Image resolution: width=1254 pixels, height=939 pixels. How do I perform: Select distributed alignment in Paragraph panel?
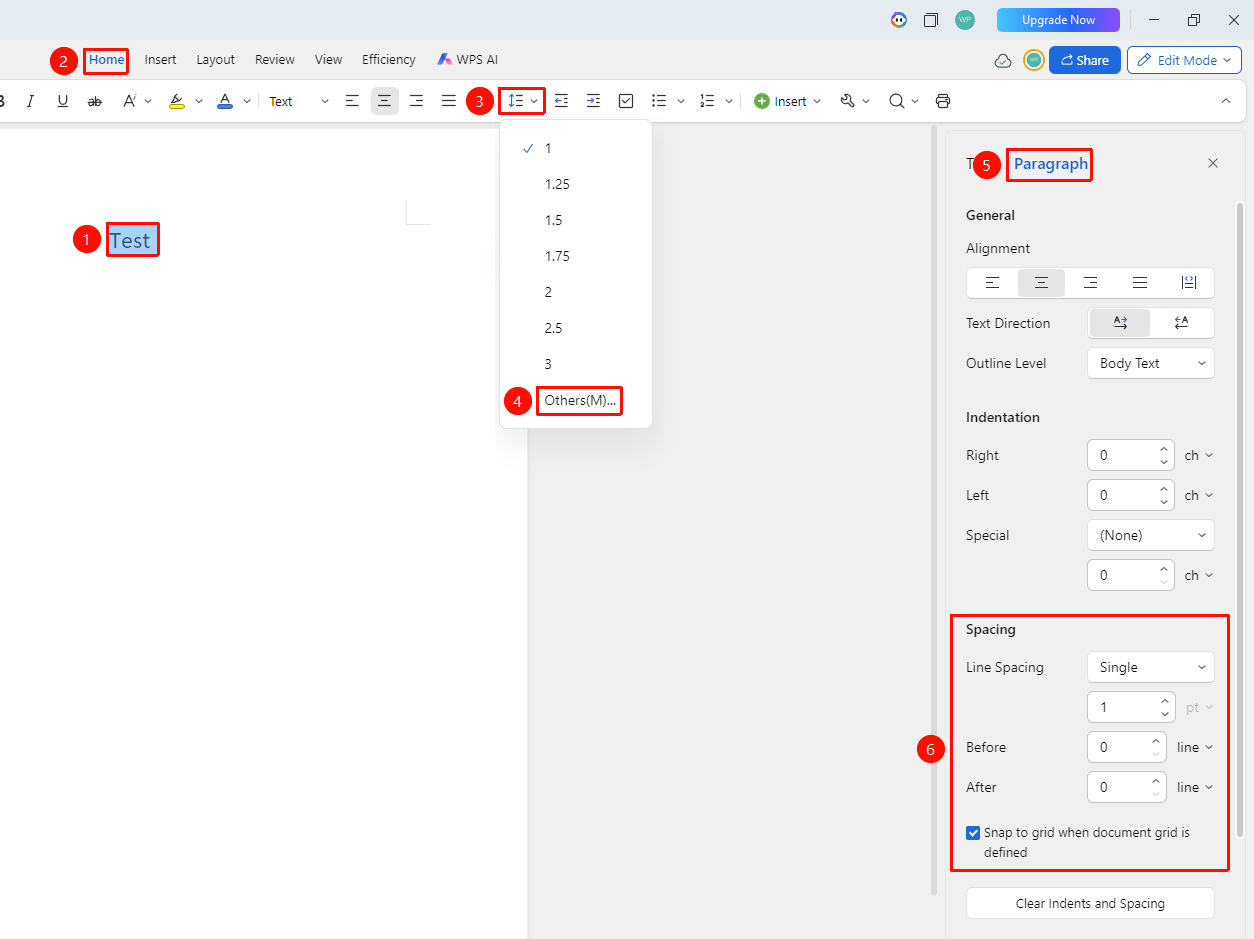point(1189,283)
